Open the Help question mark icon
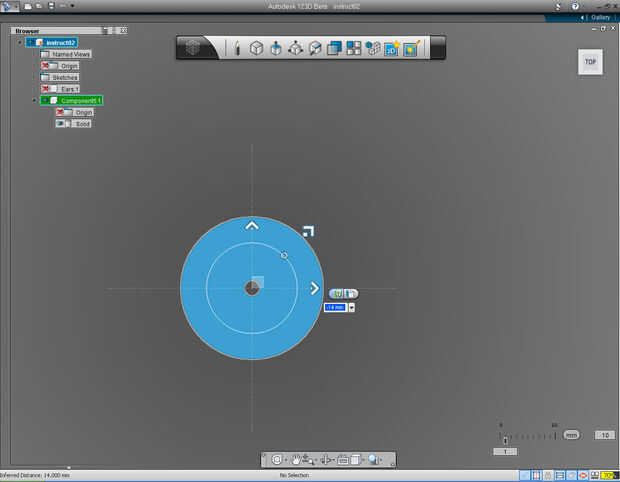Image resolution: width=620 pixels, height=482 pixels. (575, 6)
